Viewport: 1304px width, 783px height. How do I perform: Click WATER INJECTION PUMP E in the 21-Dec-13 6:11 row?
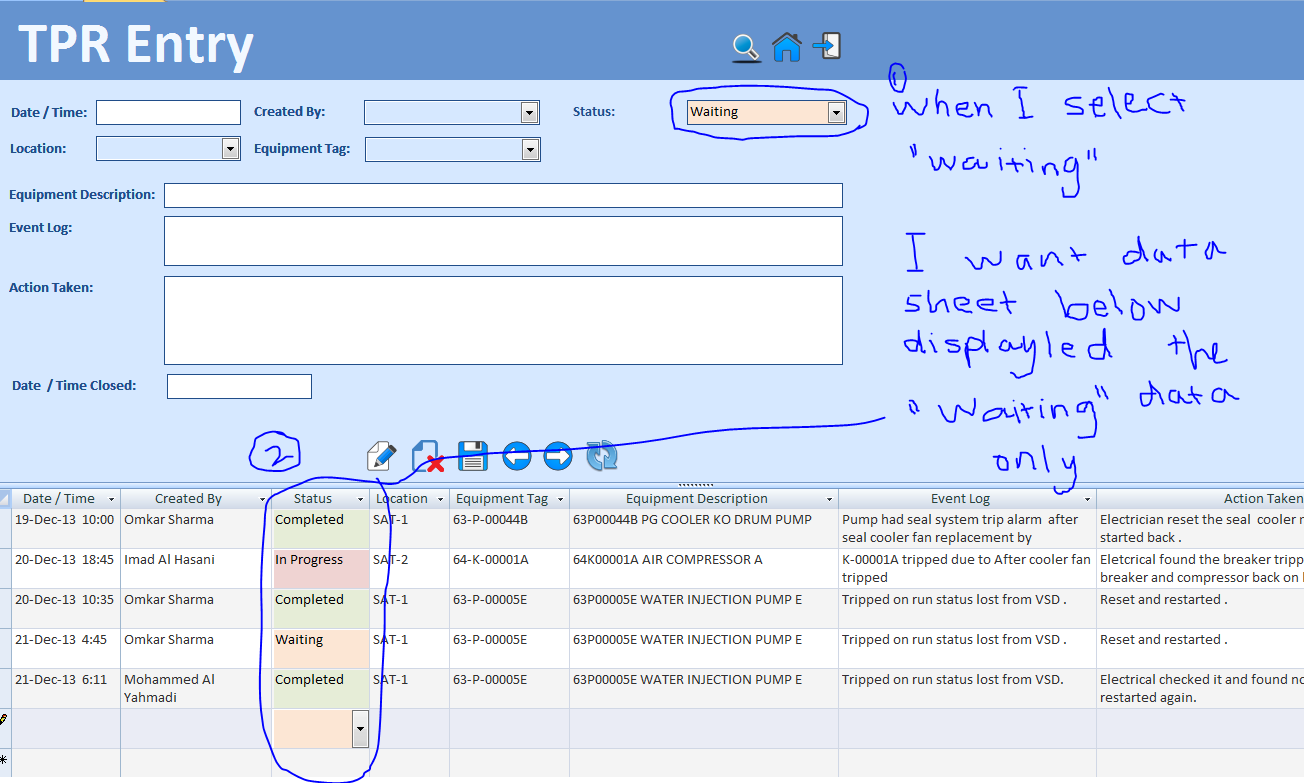pos(704,689)
